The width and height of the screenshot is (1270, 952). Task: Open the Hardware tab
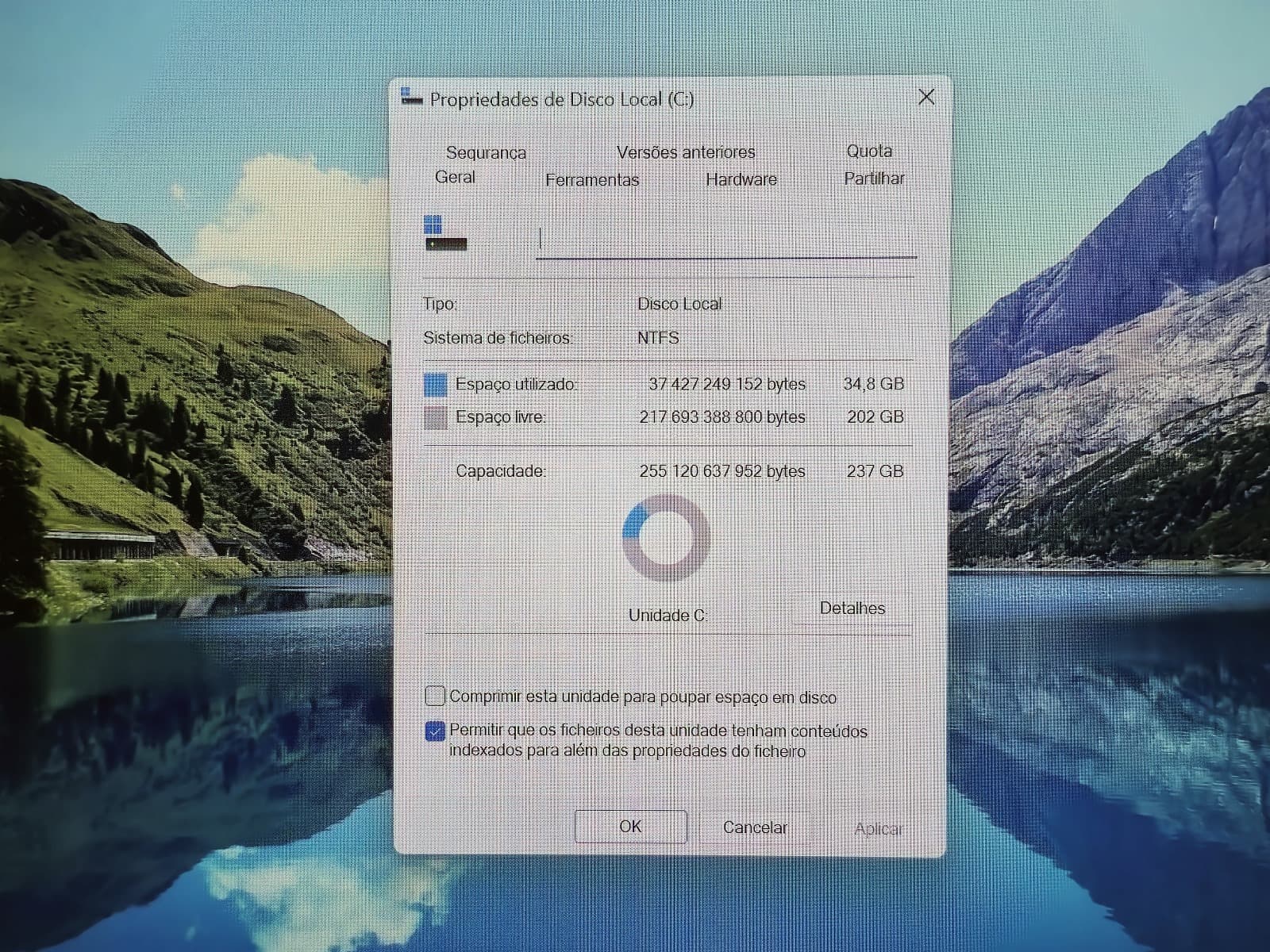[x=741, y=179]
